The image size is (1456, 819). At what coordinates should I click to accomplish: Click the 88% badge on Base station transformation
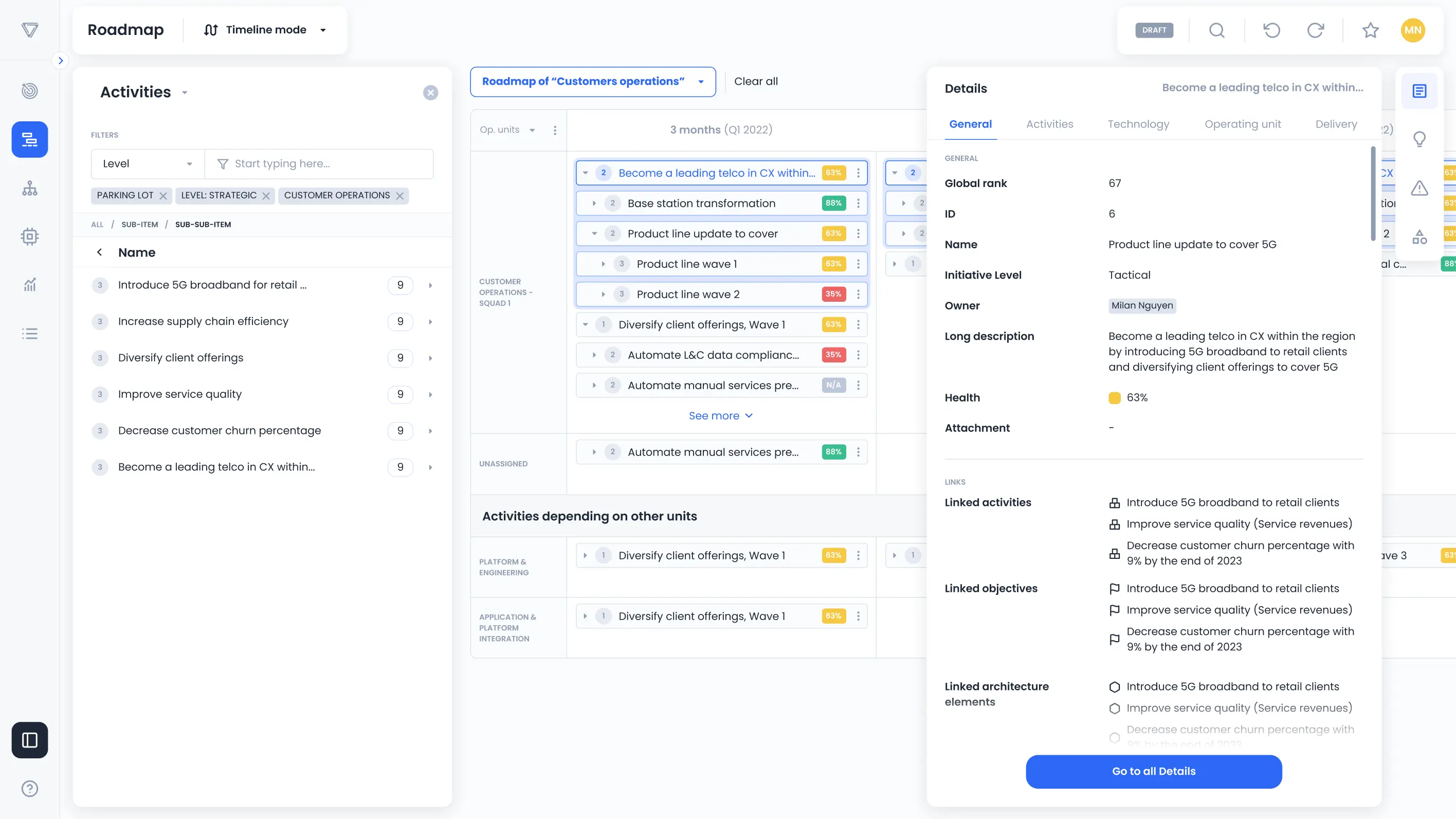[834, 204]
